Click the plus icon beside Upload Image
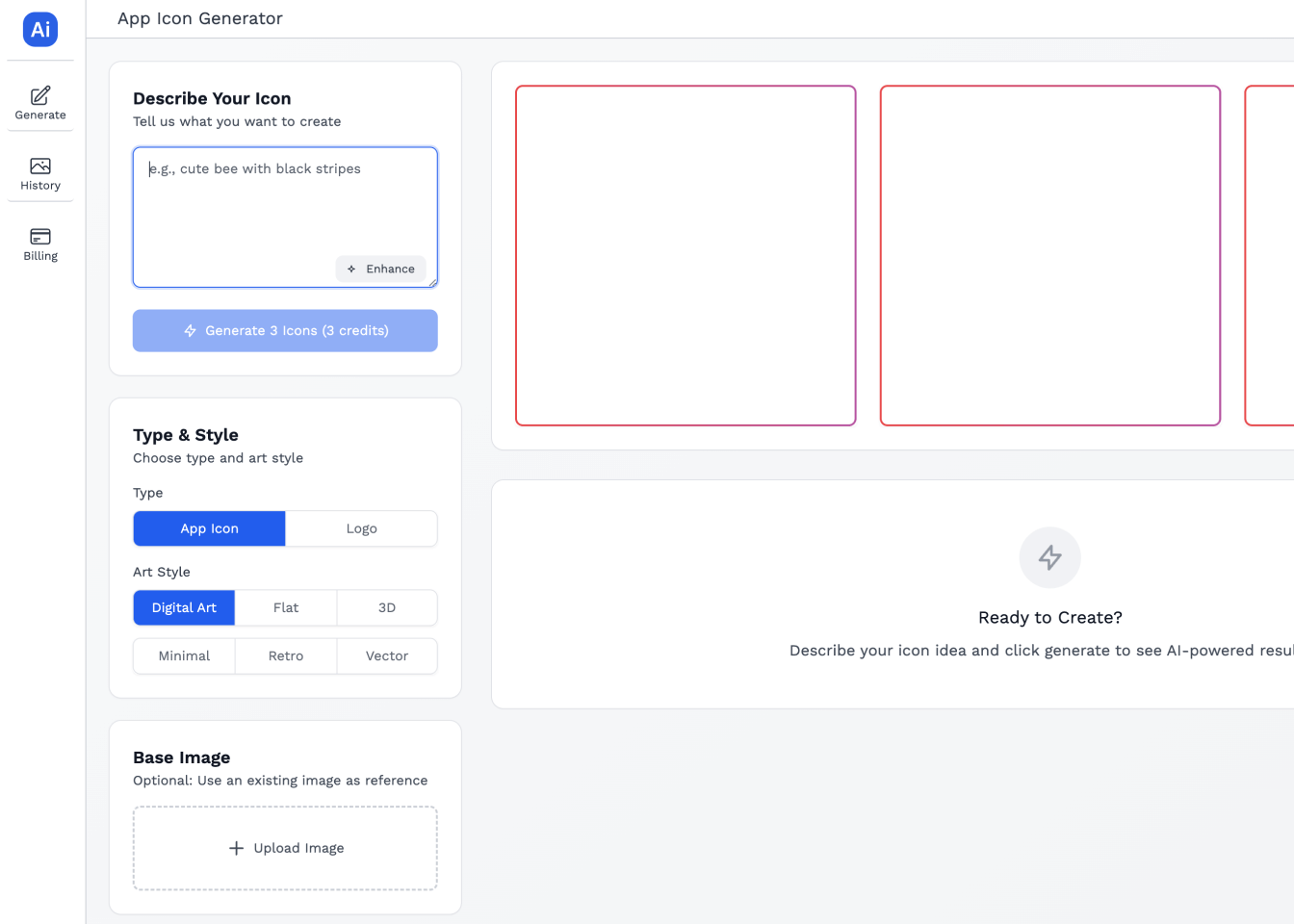The image size is (1294, 924). pos(236,848)
